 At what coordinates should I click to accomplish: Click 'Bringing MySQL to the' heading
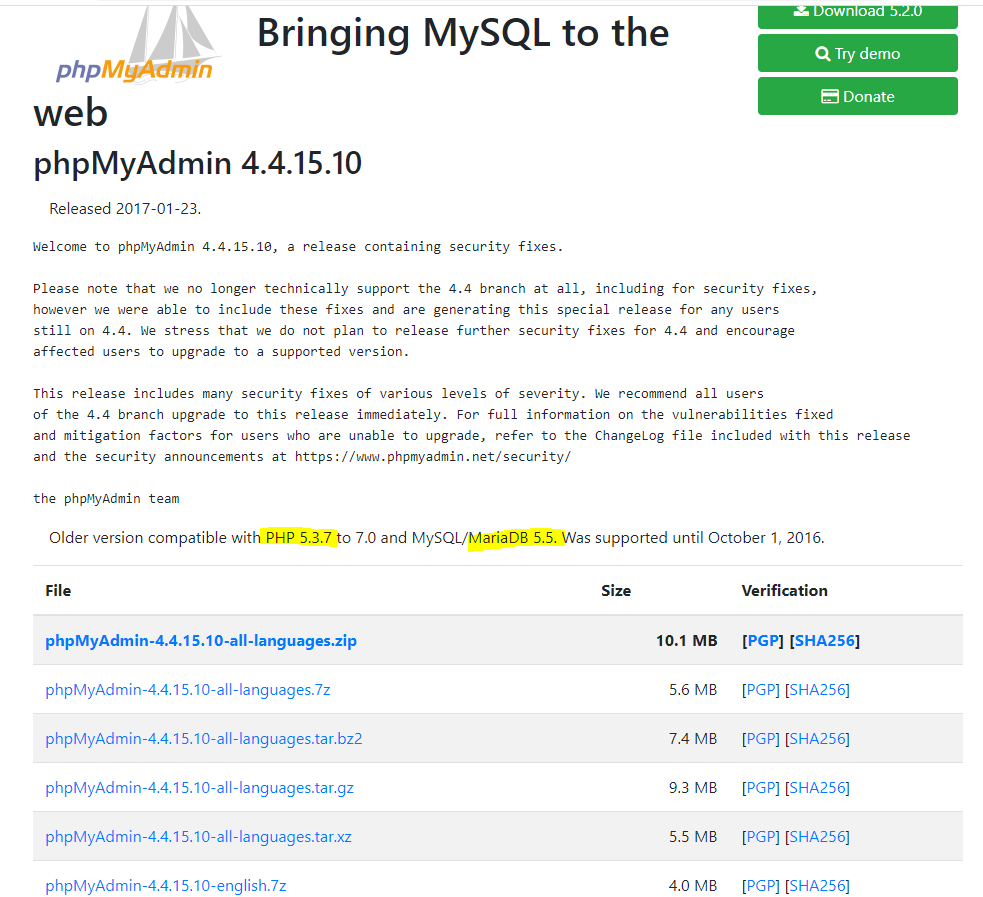click(463, 33)
